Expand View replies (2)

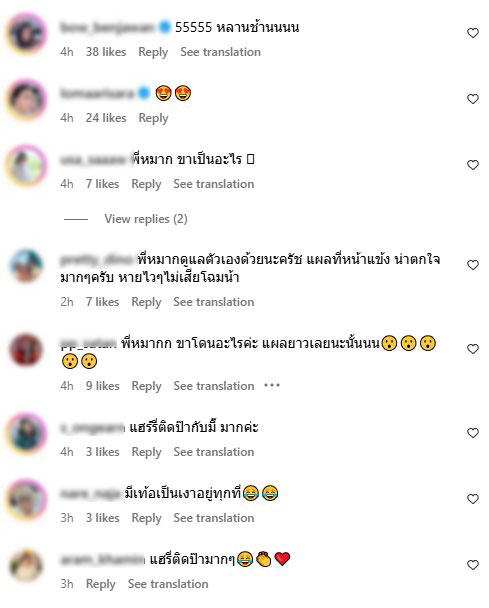point(146,219)
